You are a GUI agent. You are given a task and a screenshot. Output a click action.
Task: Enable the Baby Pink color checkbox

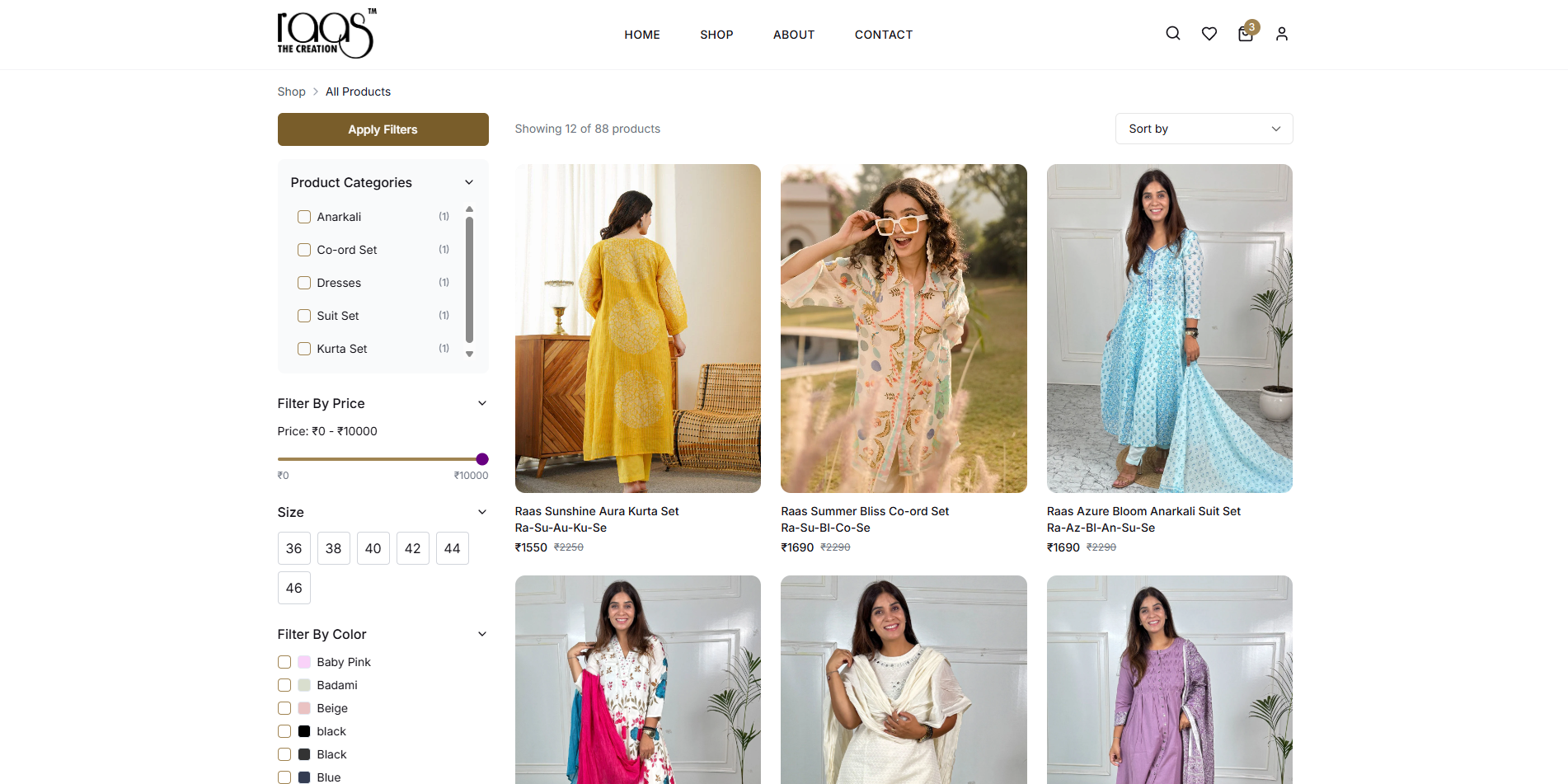[284, 662]
